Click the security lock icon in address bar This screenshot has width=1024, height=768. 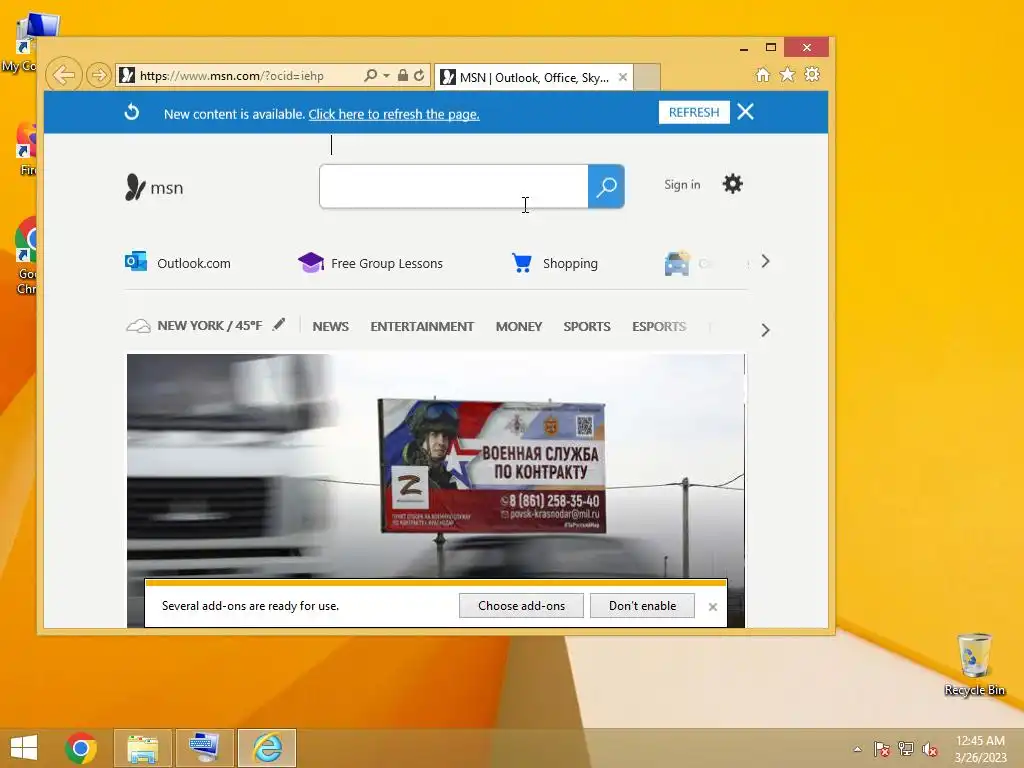coord(403,75)
